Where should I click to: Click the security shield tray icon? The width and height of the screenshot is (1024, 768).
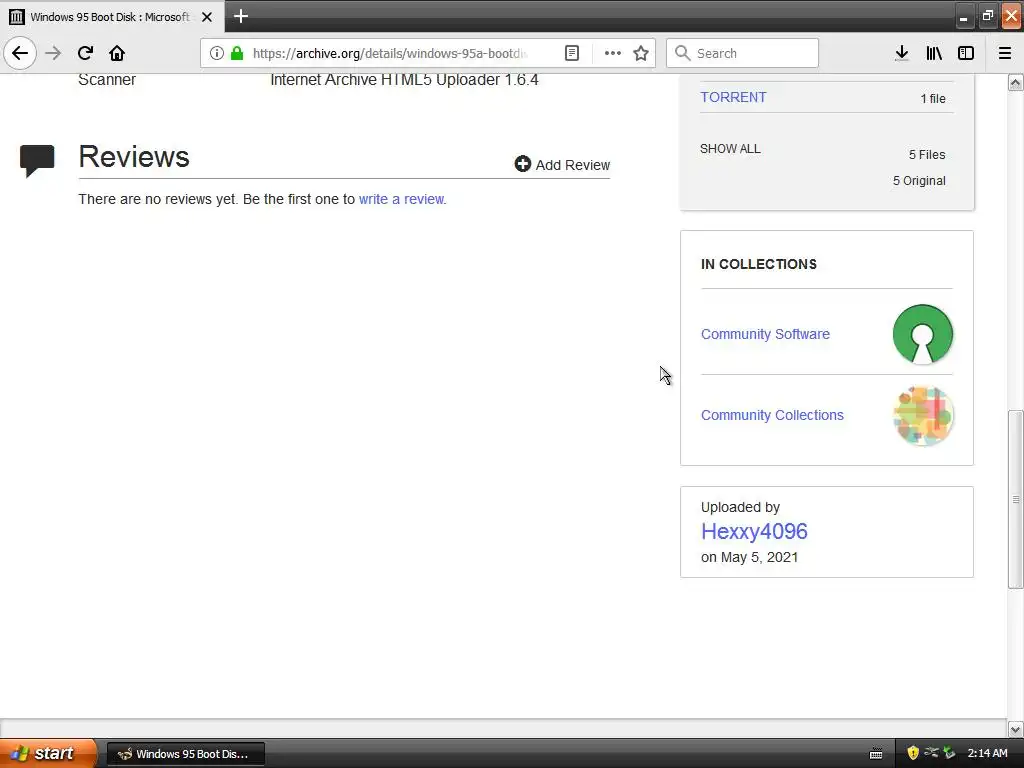tap(913, 753)
